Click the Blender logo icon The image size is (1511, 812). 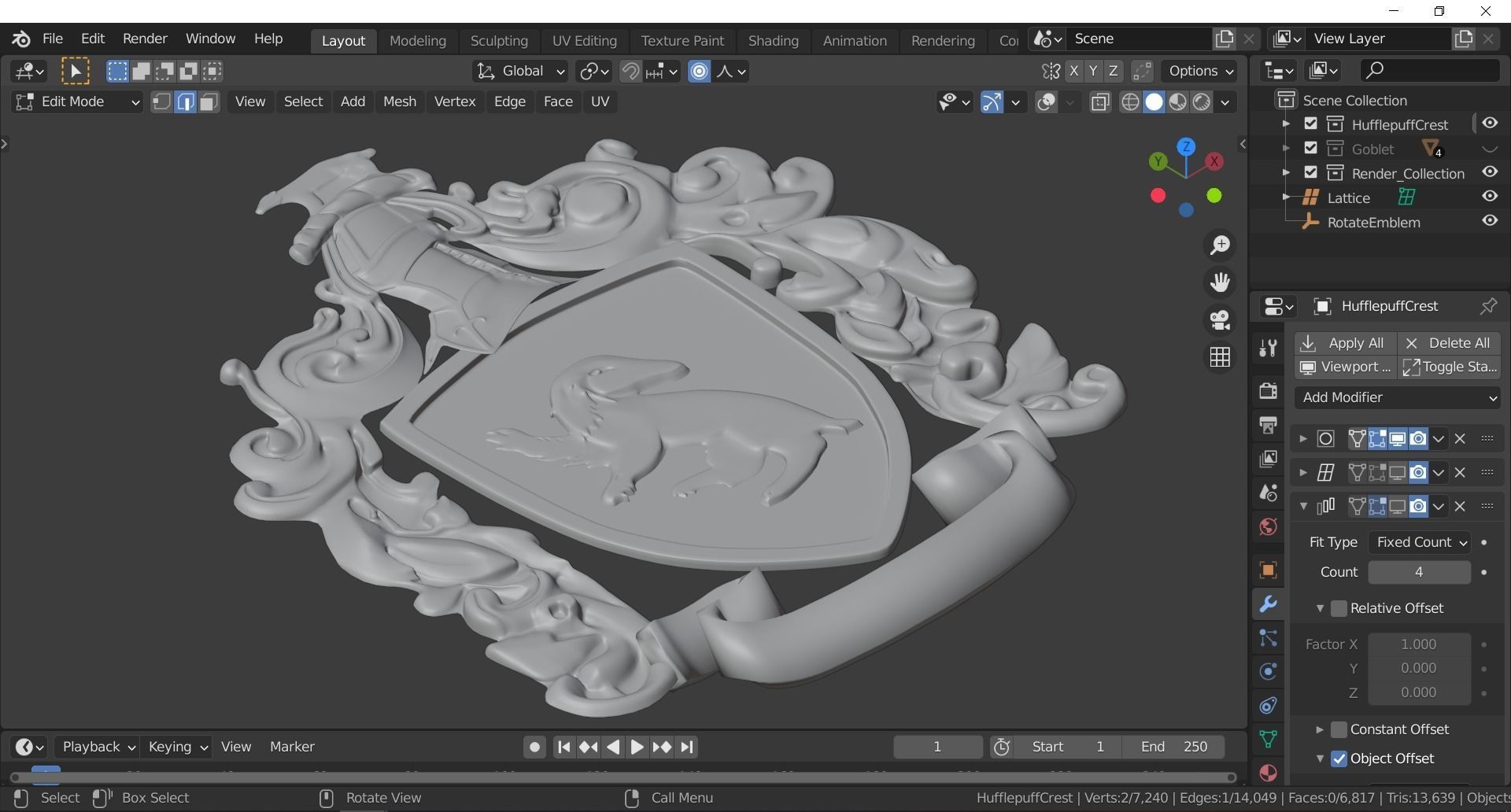21,39
